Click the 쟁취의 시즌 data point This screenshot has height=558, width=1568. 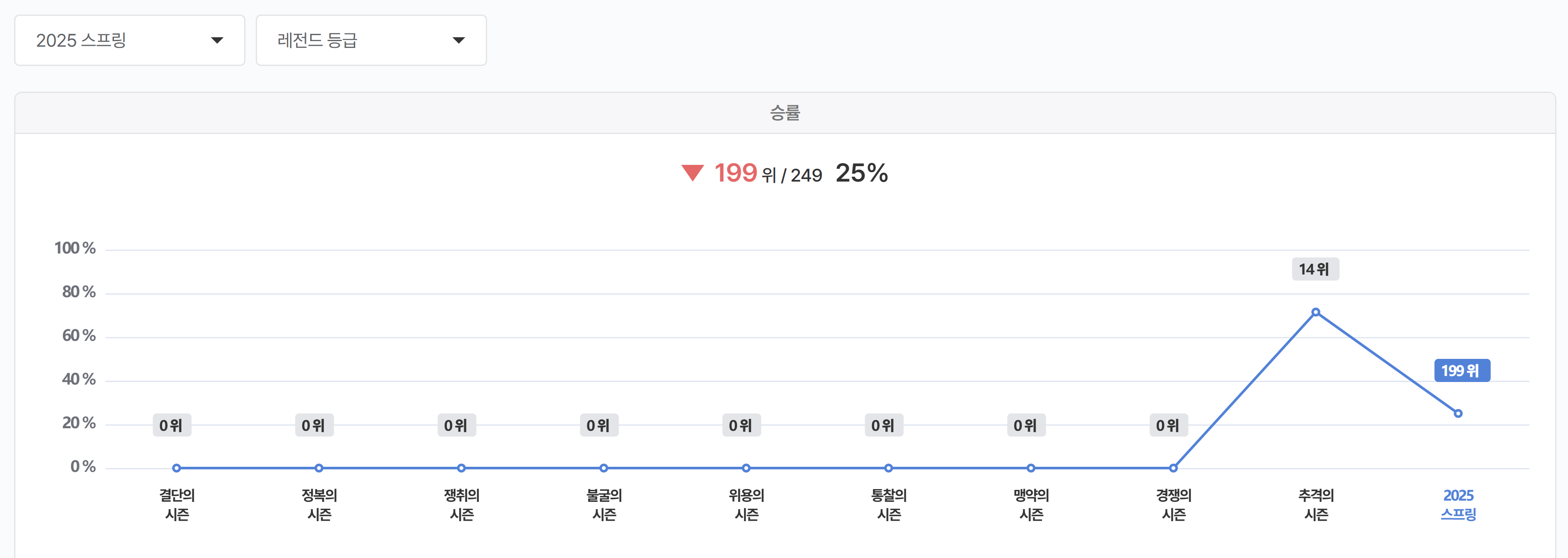tap(461, 468)
